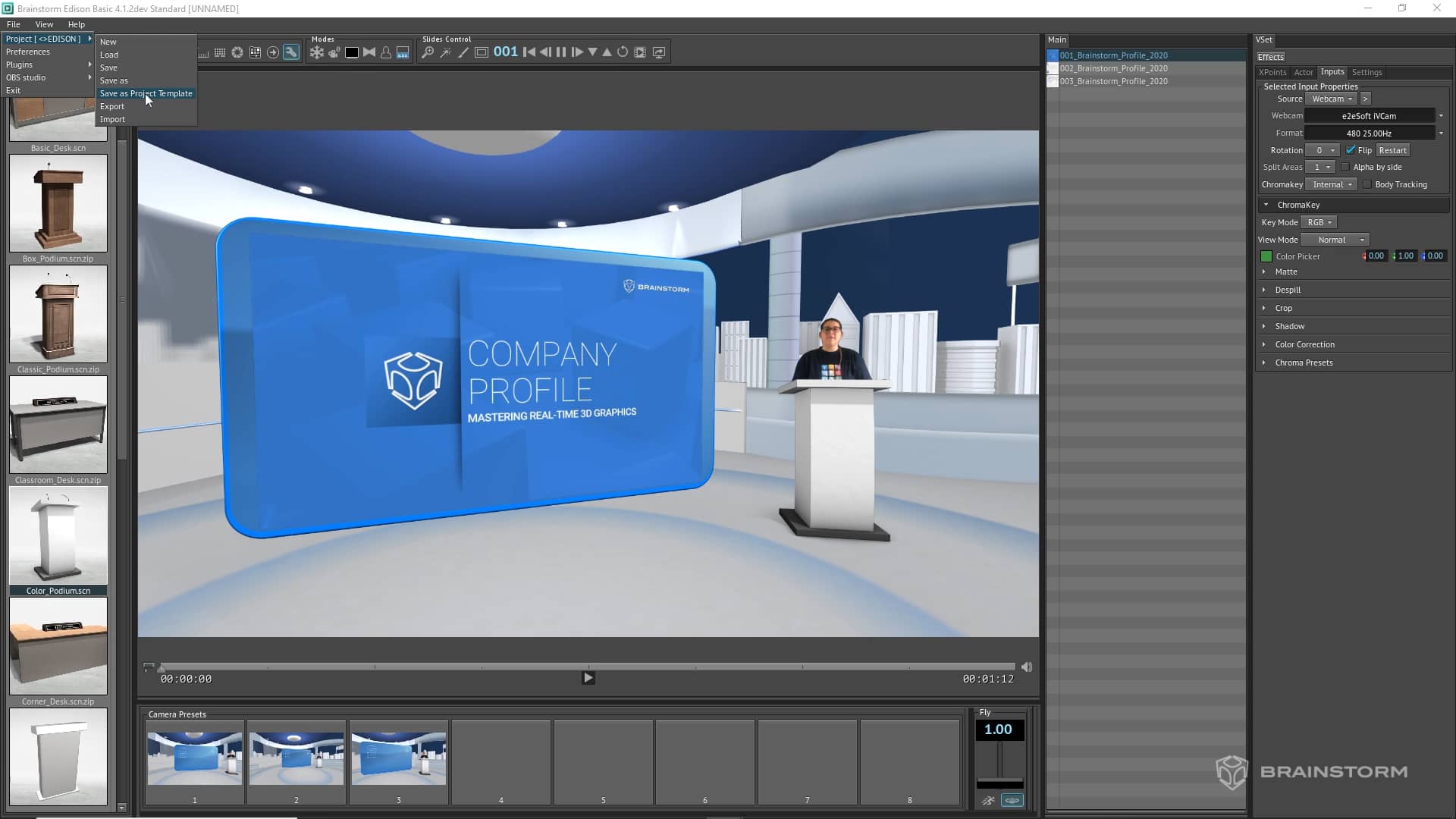This screenshot has height=819, width=1456.
Task: Click the actor silhouette mode icon
Action: coord(386,52)
